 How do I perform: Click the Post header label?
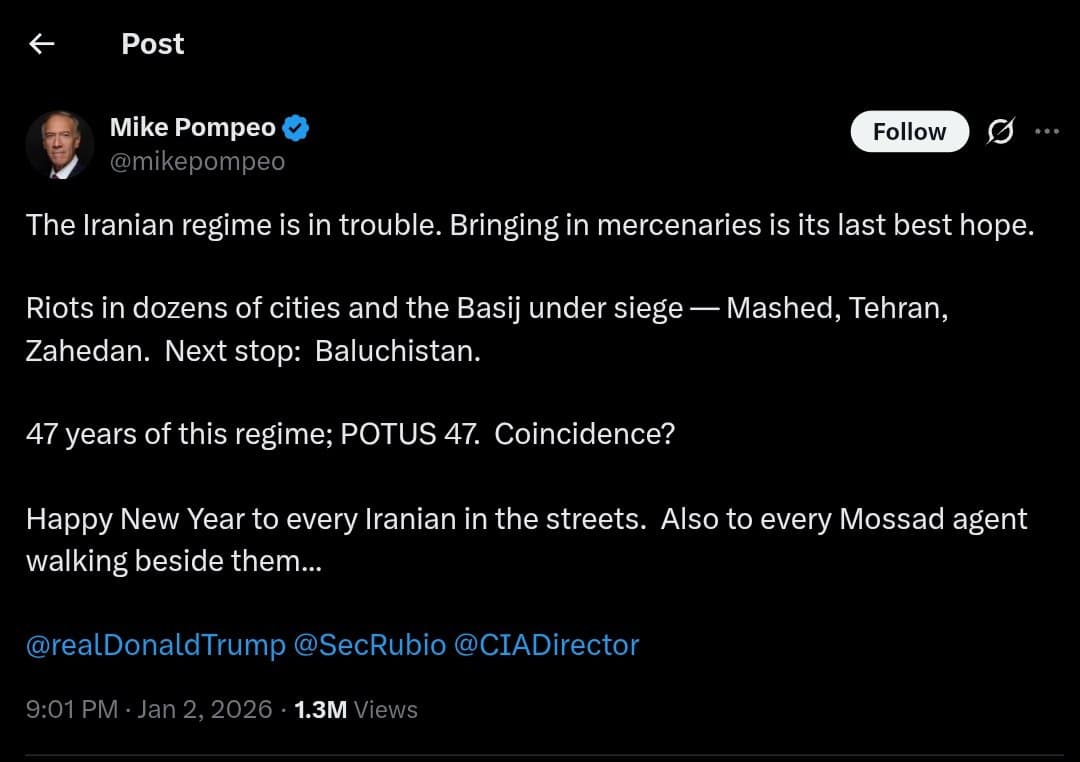(x=152, y=43)
